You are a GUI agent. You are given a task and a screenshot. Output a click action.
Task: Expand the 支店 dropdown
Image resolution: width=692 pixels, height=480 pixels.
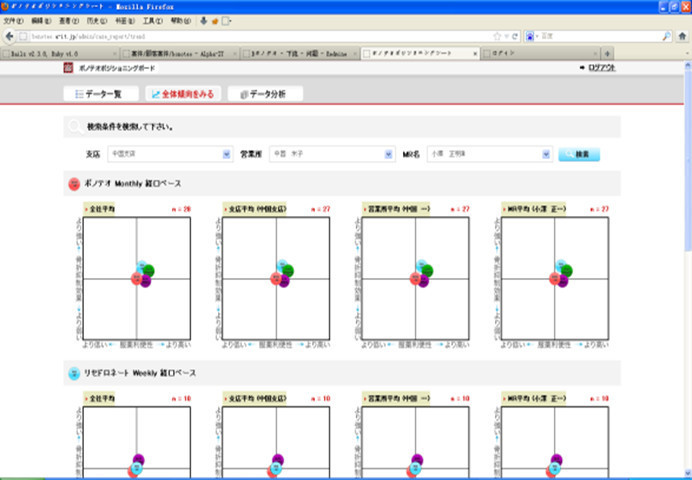tap(226, 154)
